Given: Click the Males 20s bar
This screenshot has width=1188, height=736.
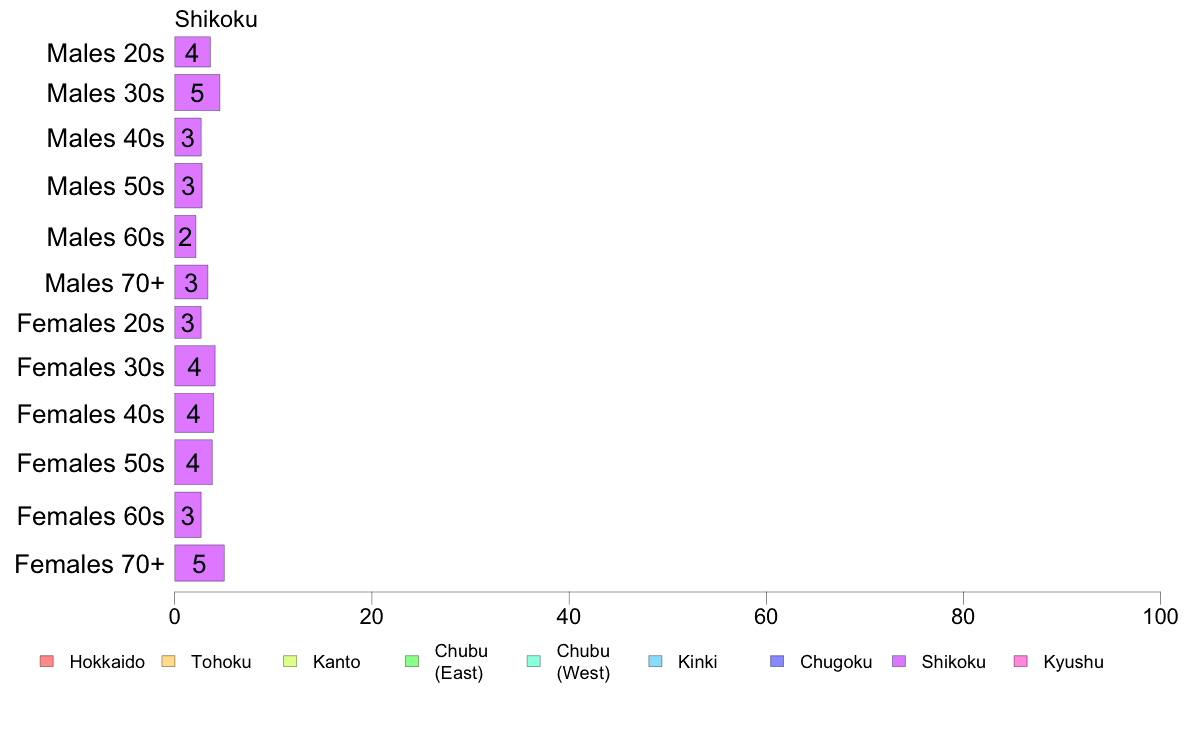Looking at the screenshot, I should point(192,52).
